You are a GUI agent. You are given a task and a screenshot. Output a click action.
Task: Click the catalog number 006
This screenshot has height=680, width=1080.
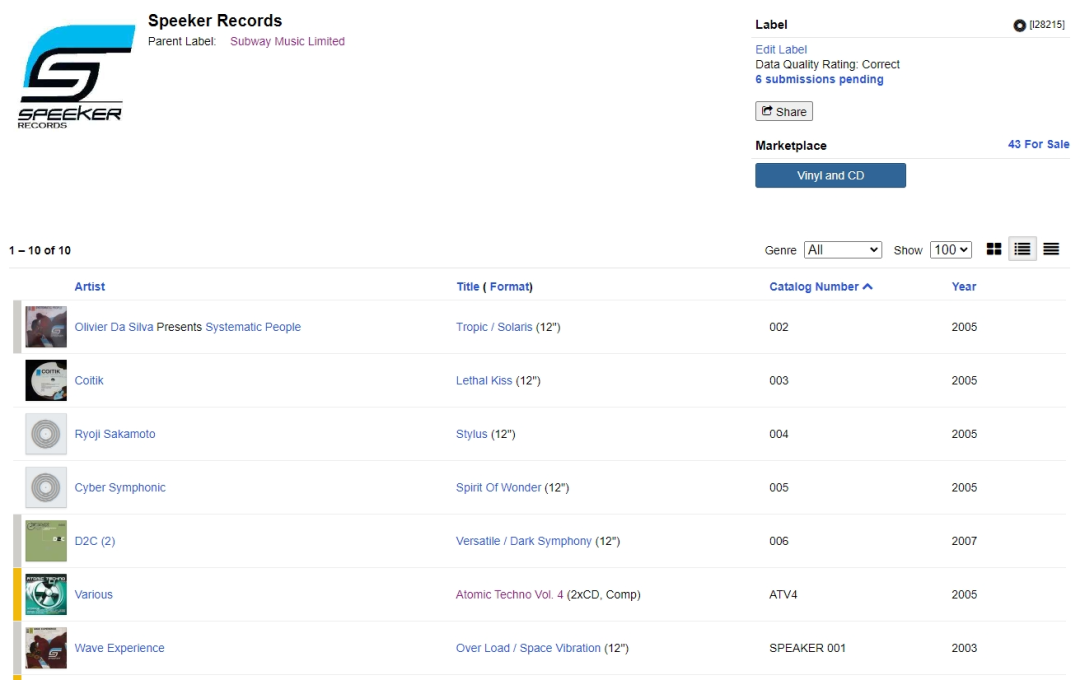779,541
